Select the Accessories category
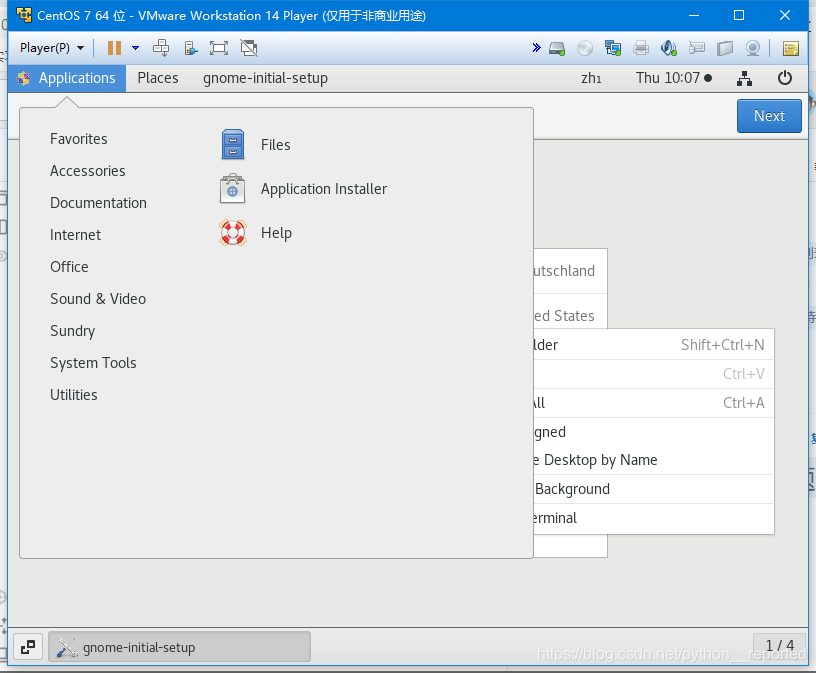The width and height of the screenshot is (816, 673). click(87, 171)
